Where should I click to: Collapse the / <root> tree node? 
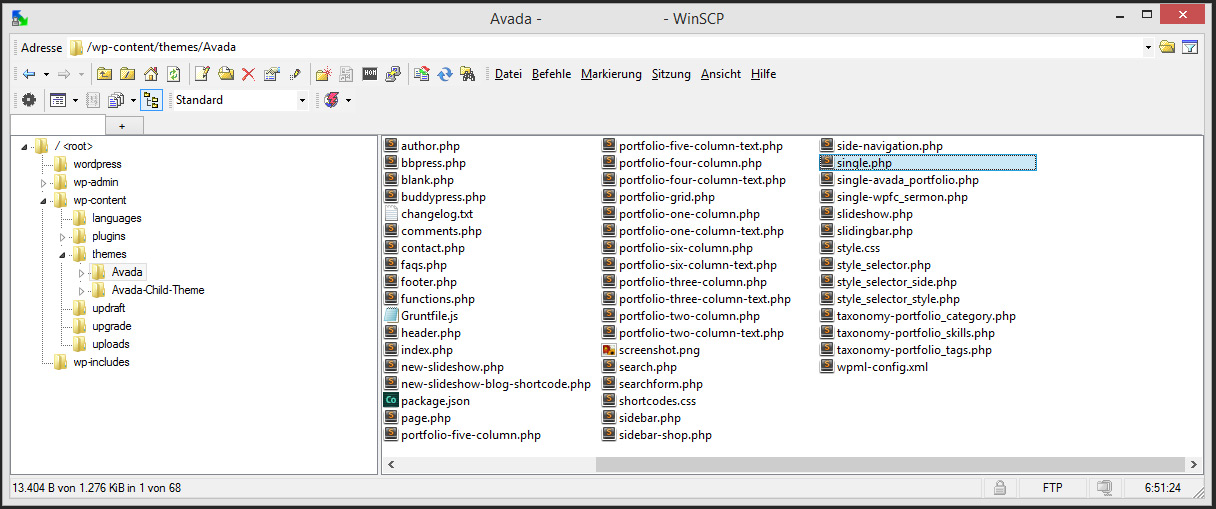pos(23,146)
